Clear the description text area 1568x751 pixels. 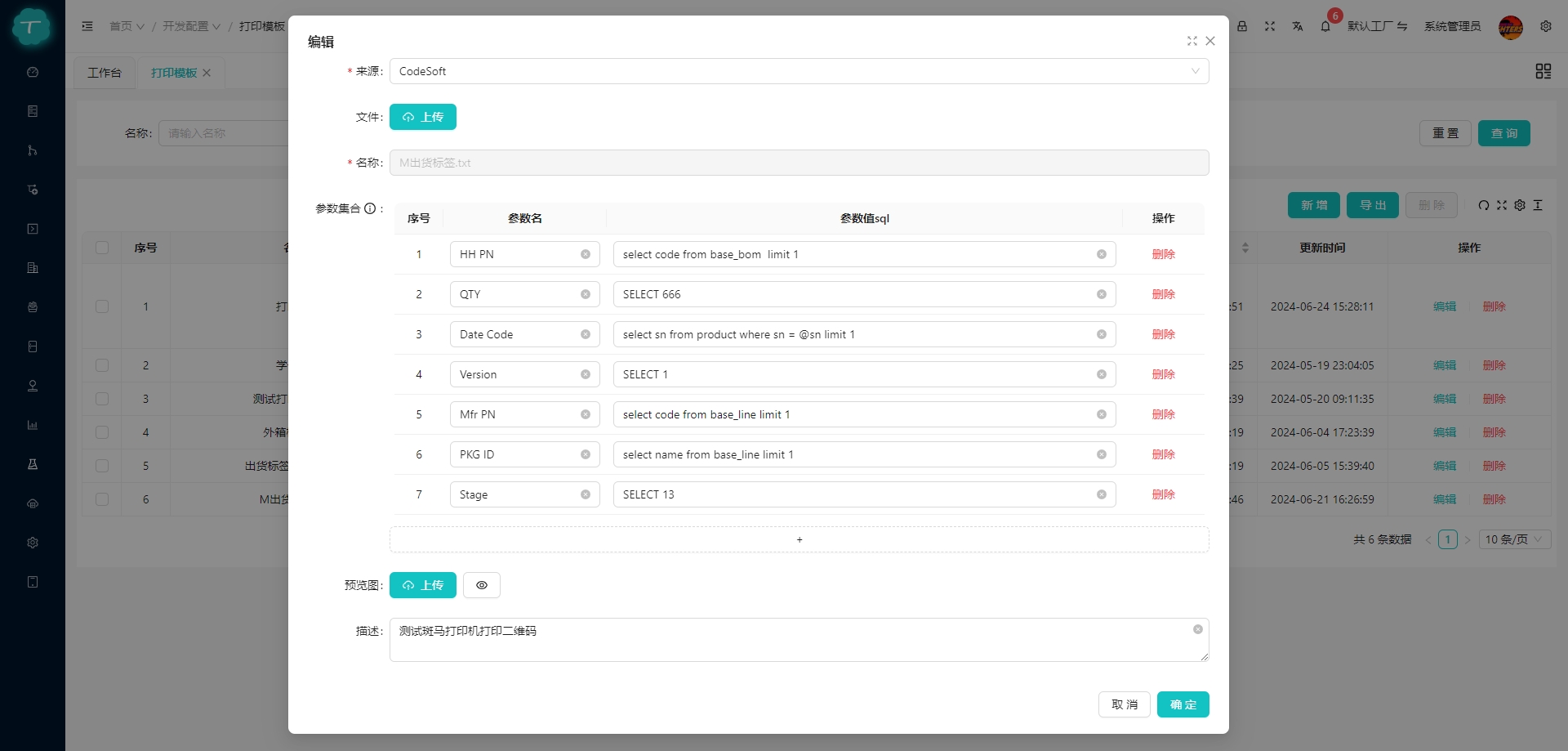pos(1198,629)
